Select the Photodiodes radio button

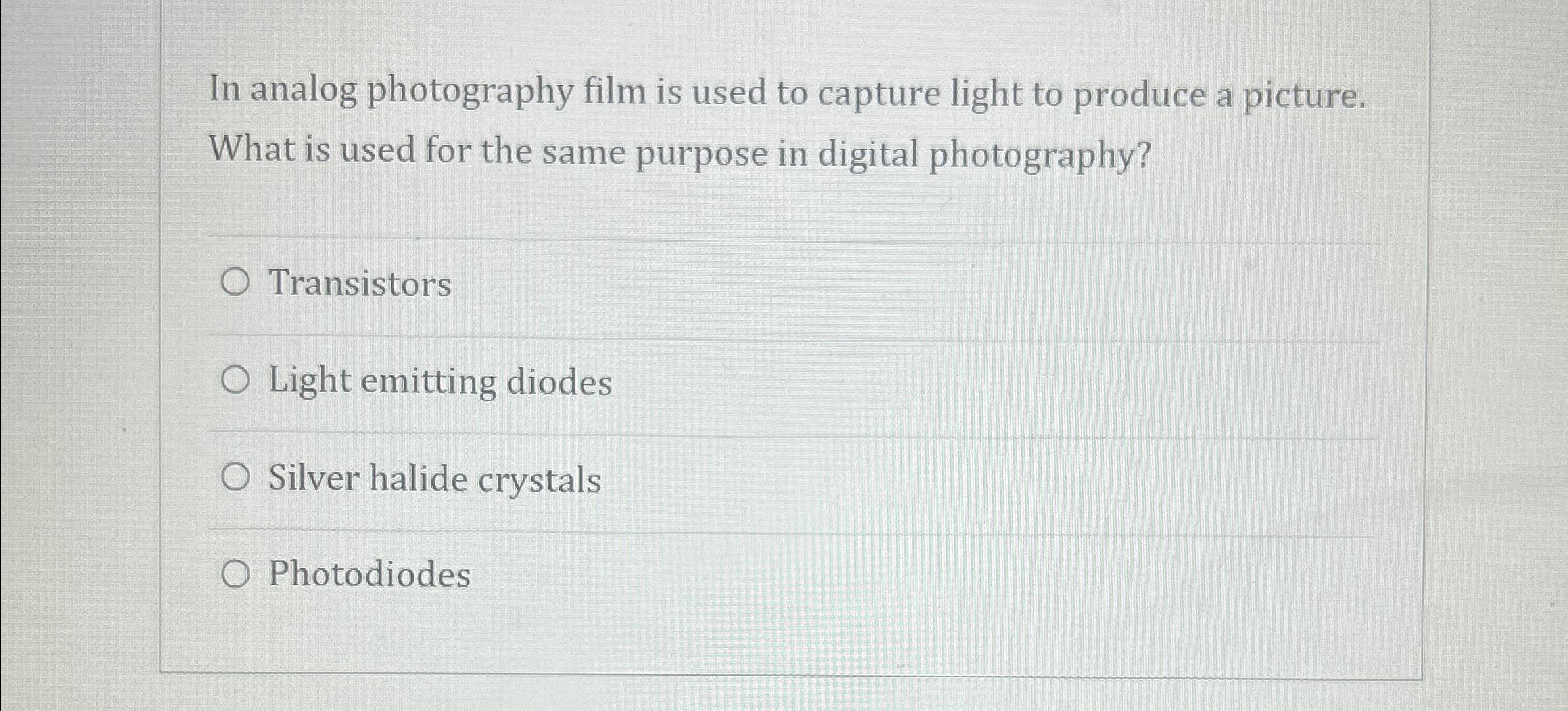tap(238, 572)
